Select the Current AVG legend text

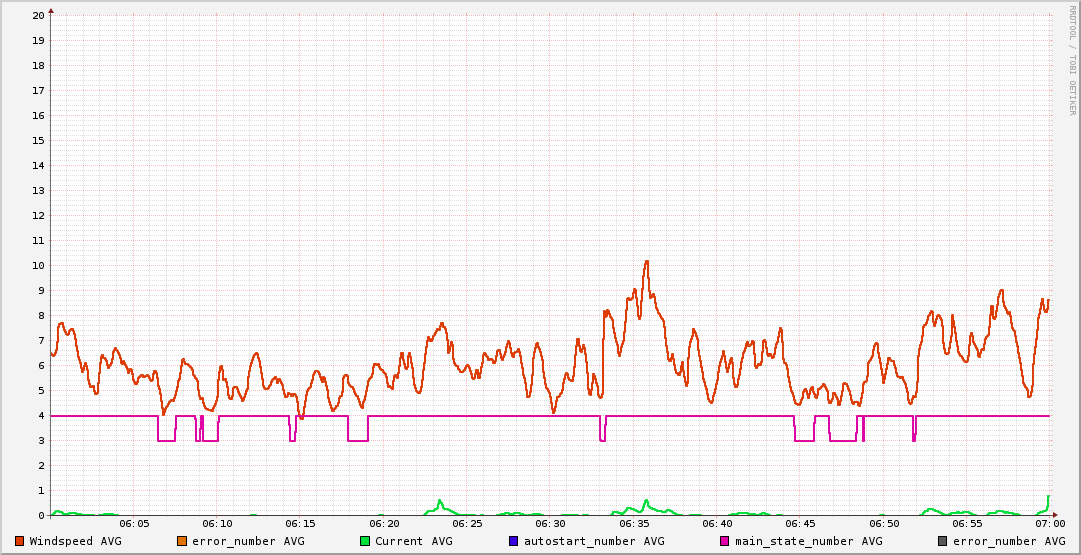[414, 541]
